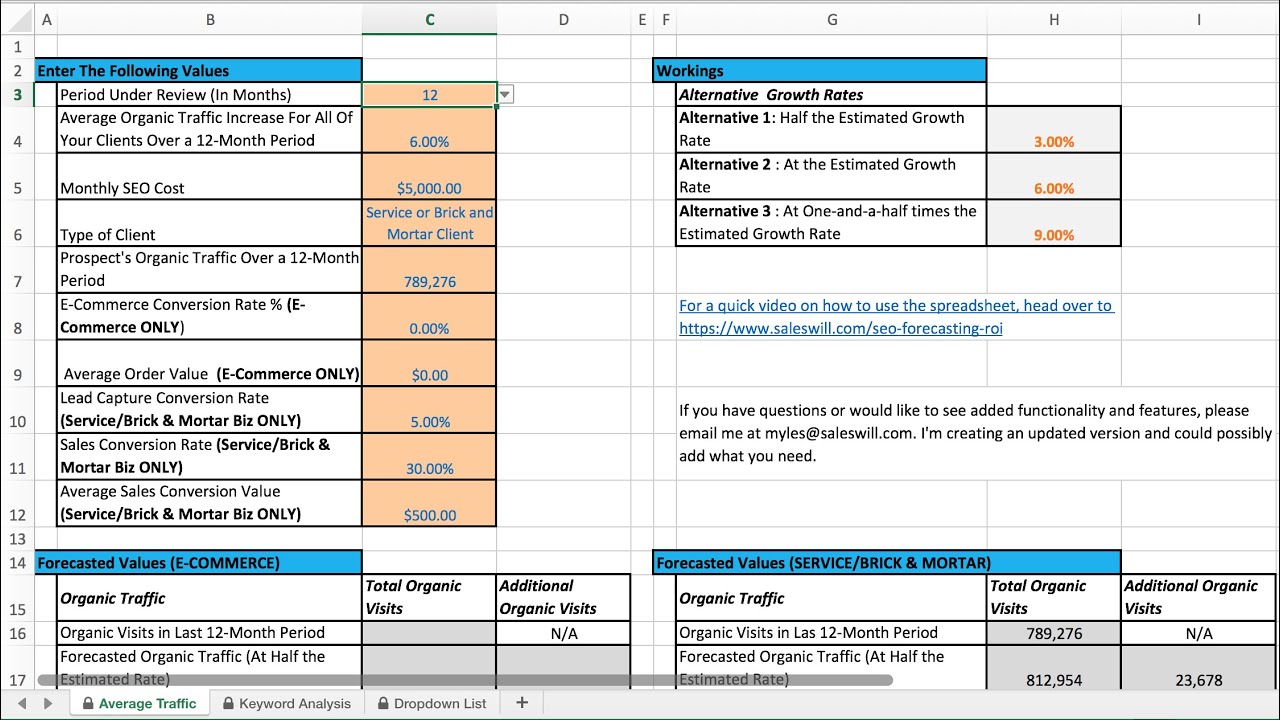Select the N/A cell in column I

tap(1199, 633)
